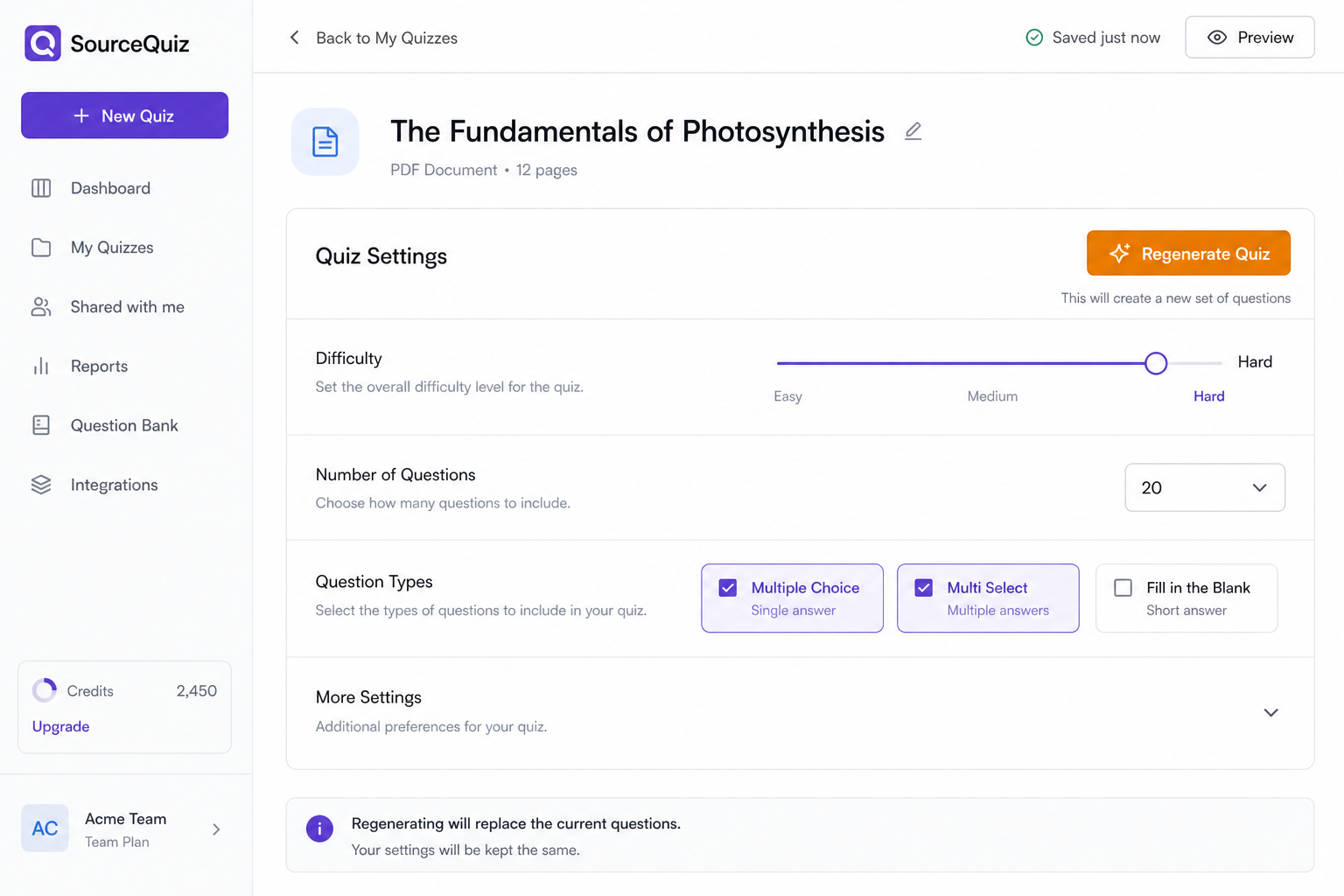The image size is (1344, 896).
Task: Click the 'Set the overall difficulty level' description
Action: pyautogui.click(x=449, y=387)
